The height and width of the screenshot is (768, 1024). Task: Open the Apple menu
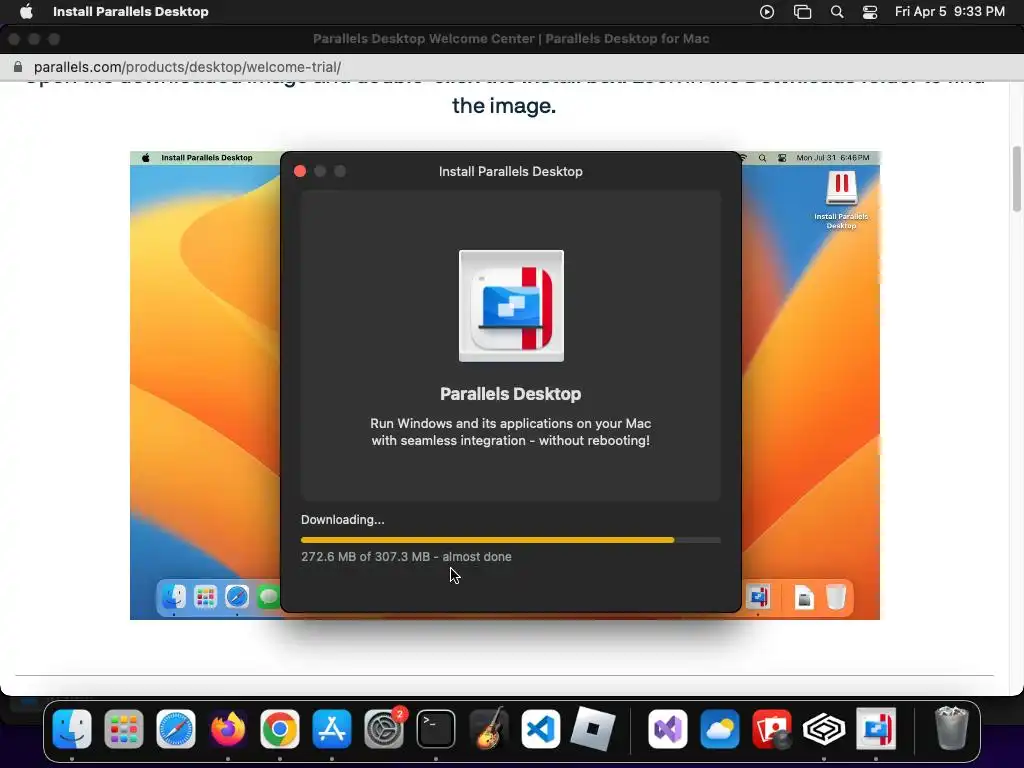coord(26,12)
